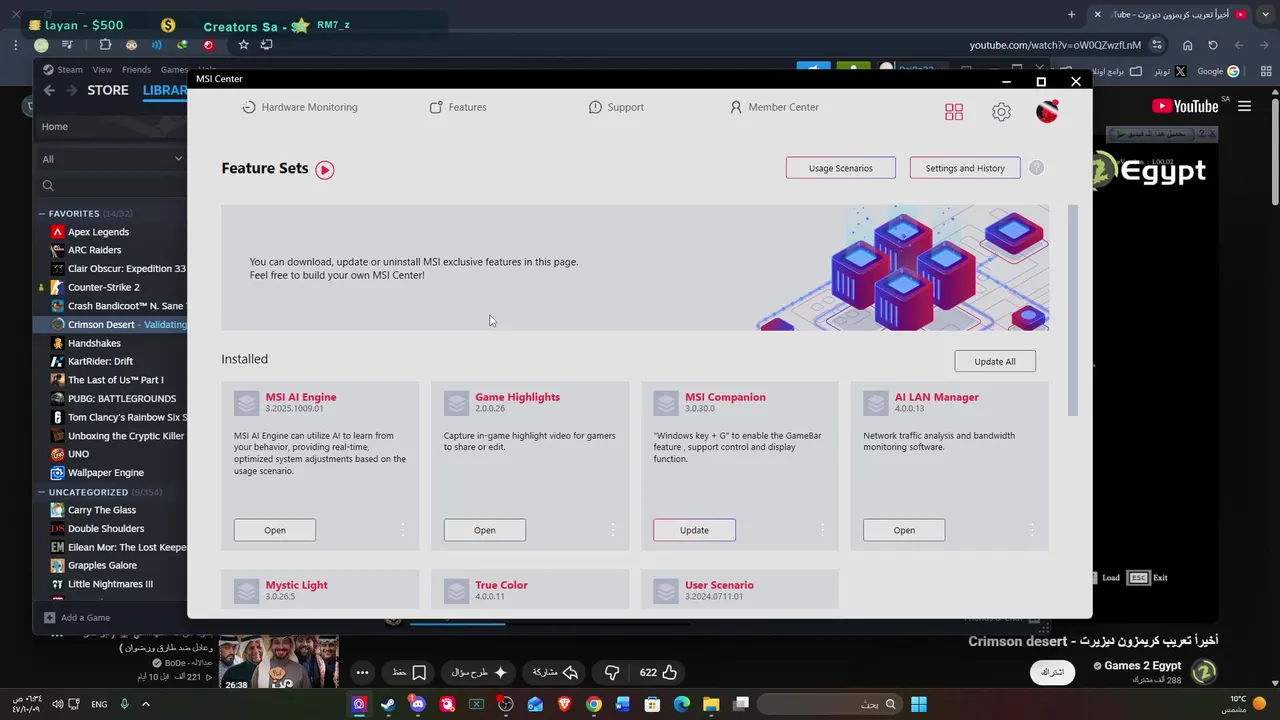The image size is (1280, 720).
Task: Select Crimson Desert in Steam library
Action: [x=110, y=324]
